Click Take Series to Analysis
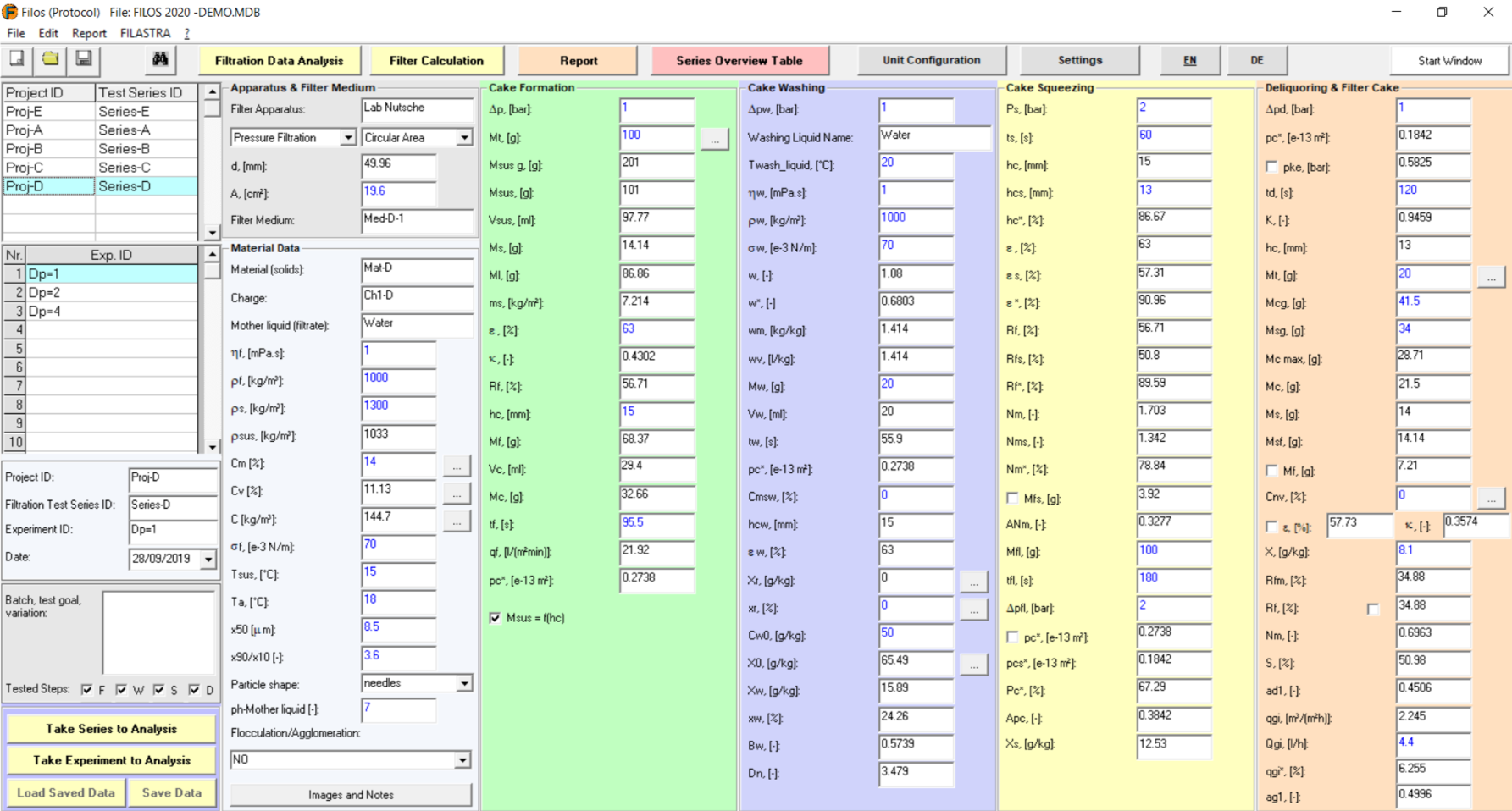This screenshot has height=811, width=1512. (x=111, y=729)
